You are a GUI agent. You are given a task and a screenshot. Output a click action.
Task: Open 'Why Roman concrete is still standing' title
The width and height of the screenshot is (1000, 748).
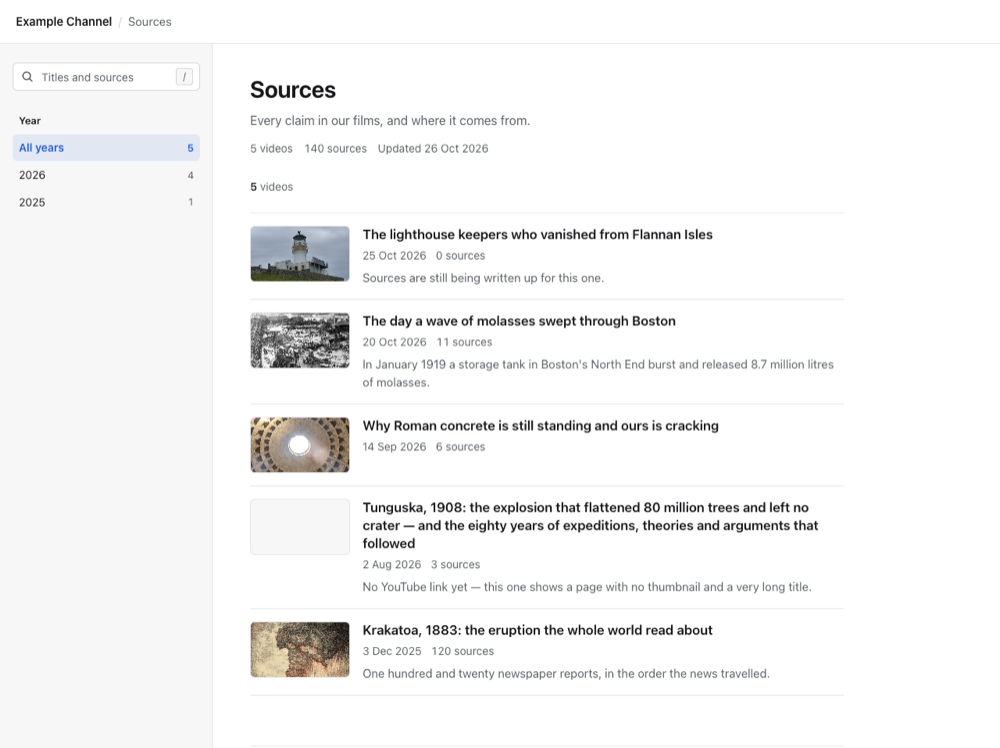pos(541,425)
